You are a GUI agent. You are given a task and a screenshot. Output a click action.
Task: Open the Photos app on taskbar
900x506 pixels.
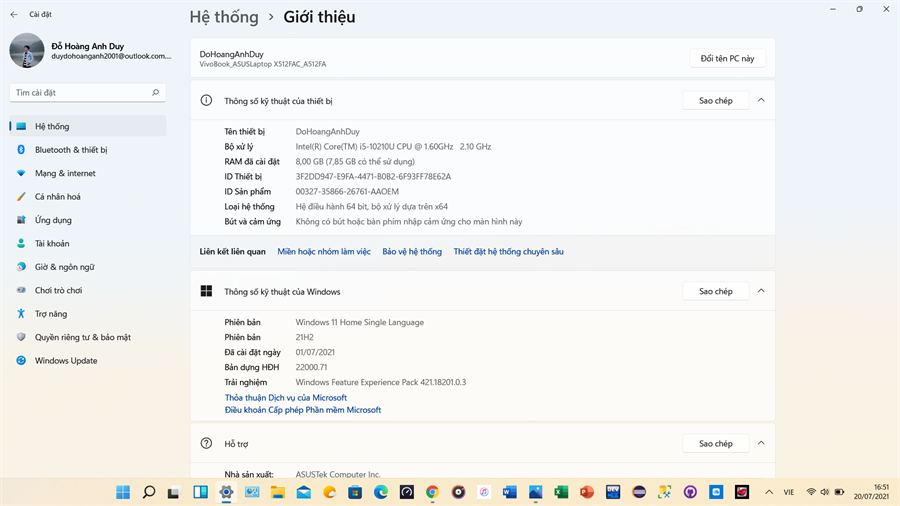click(x=536, y=492)
